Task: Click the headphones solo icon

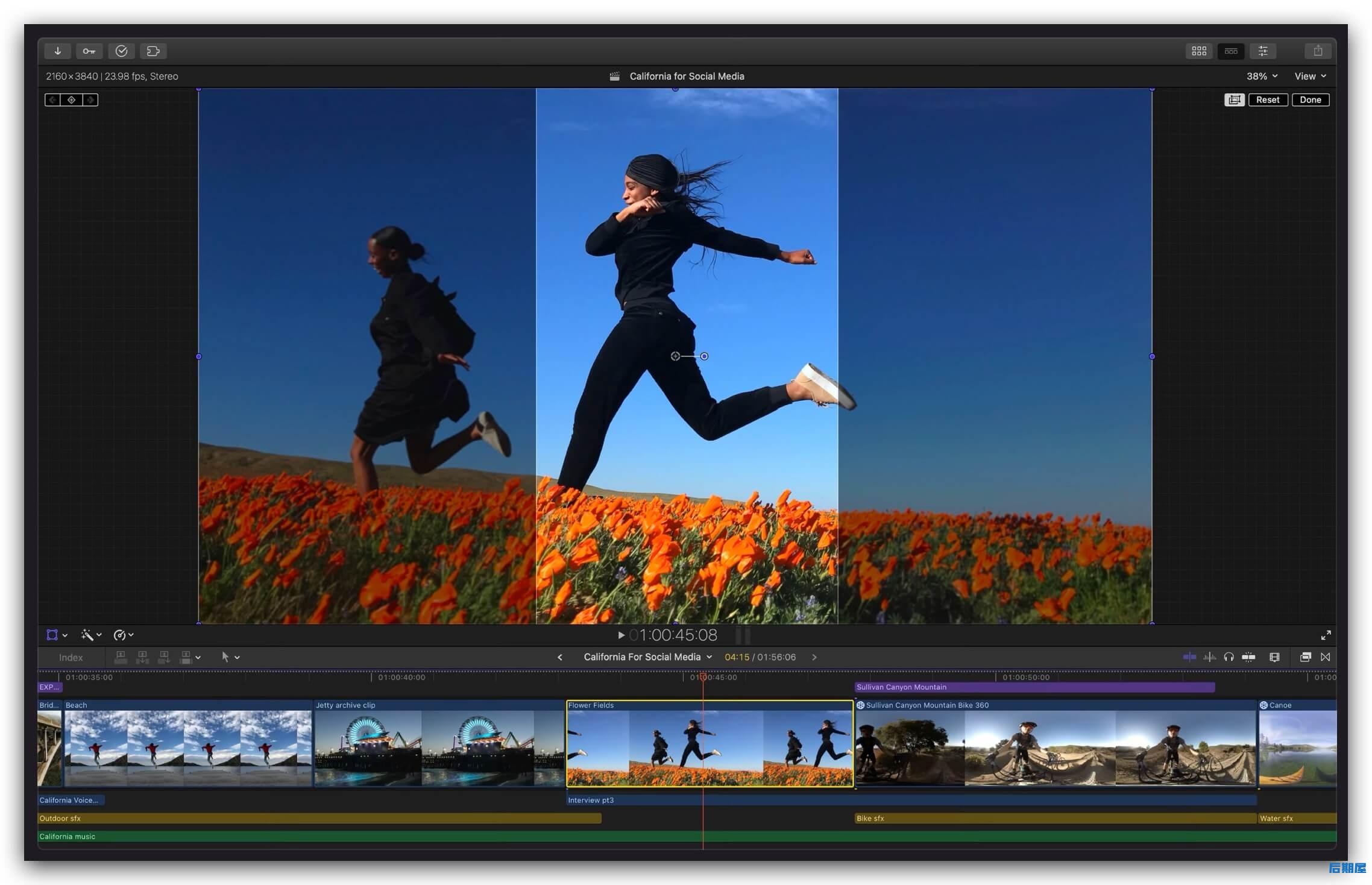Action: coord(1229,657)
